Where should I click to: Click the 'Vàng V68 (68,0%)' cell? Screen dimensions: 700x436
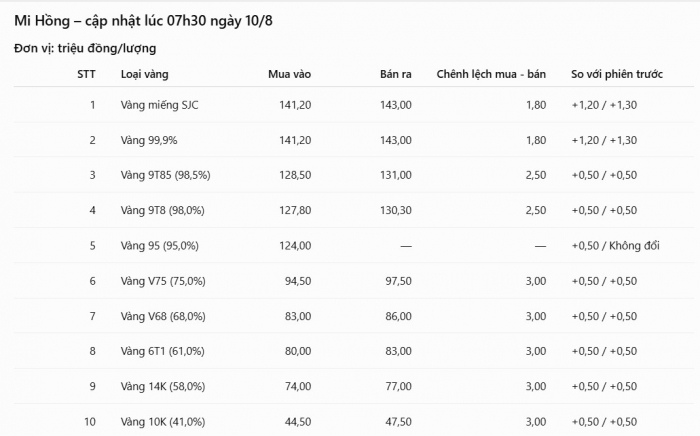click(163, 316)
